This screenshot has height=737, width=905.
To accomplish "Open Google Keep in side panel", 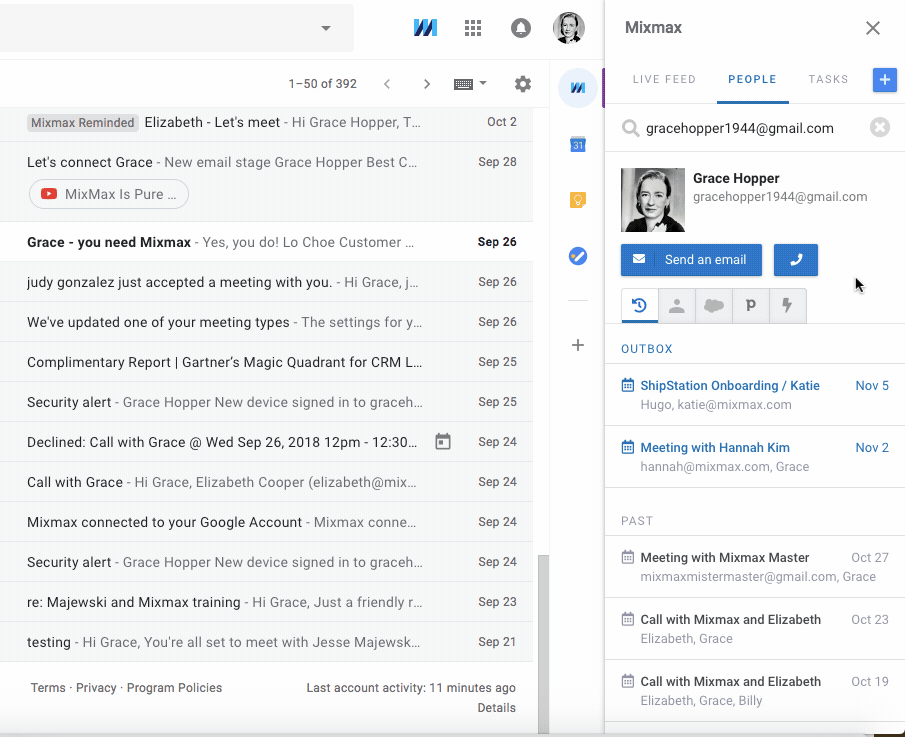I will [x=577, y=200].
